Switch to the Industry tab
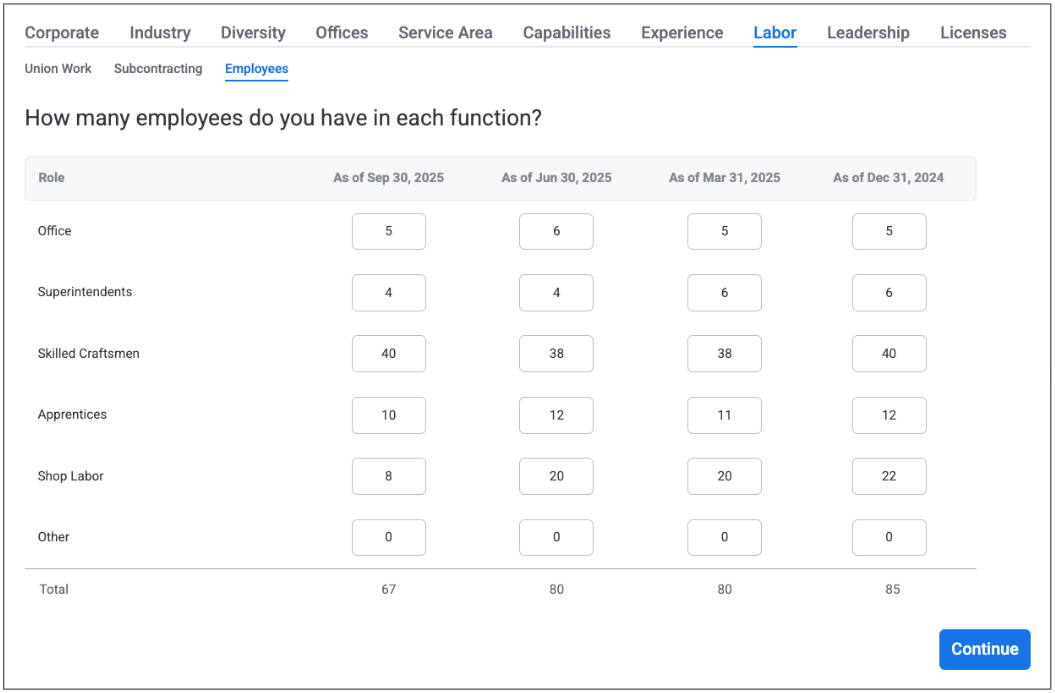 (x=160, y=33)
